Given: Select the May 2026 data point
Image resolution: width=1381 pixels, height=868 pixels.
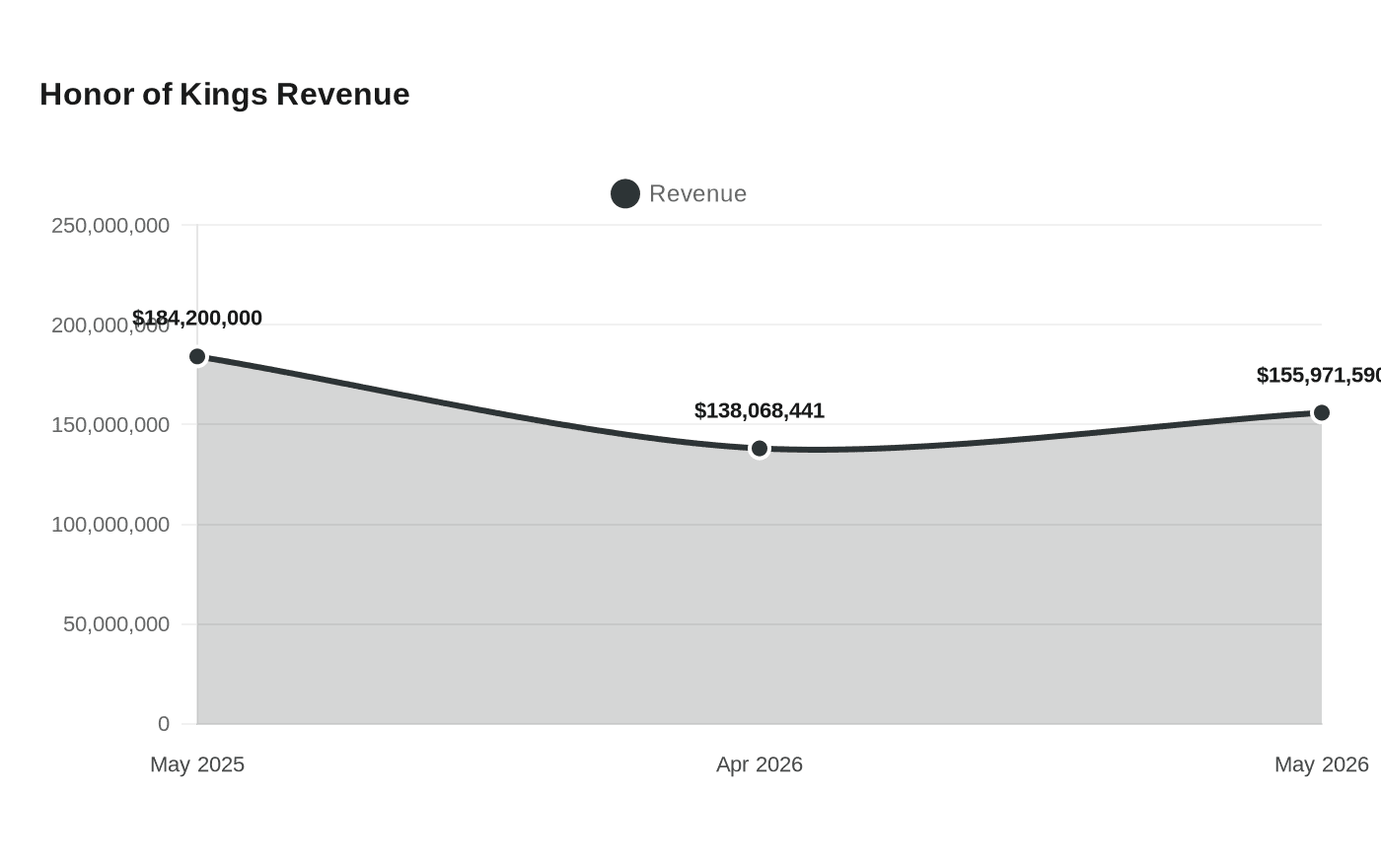Looking at the screenshot, I should coord(1322,412).
